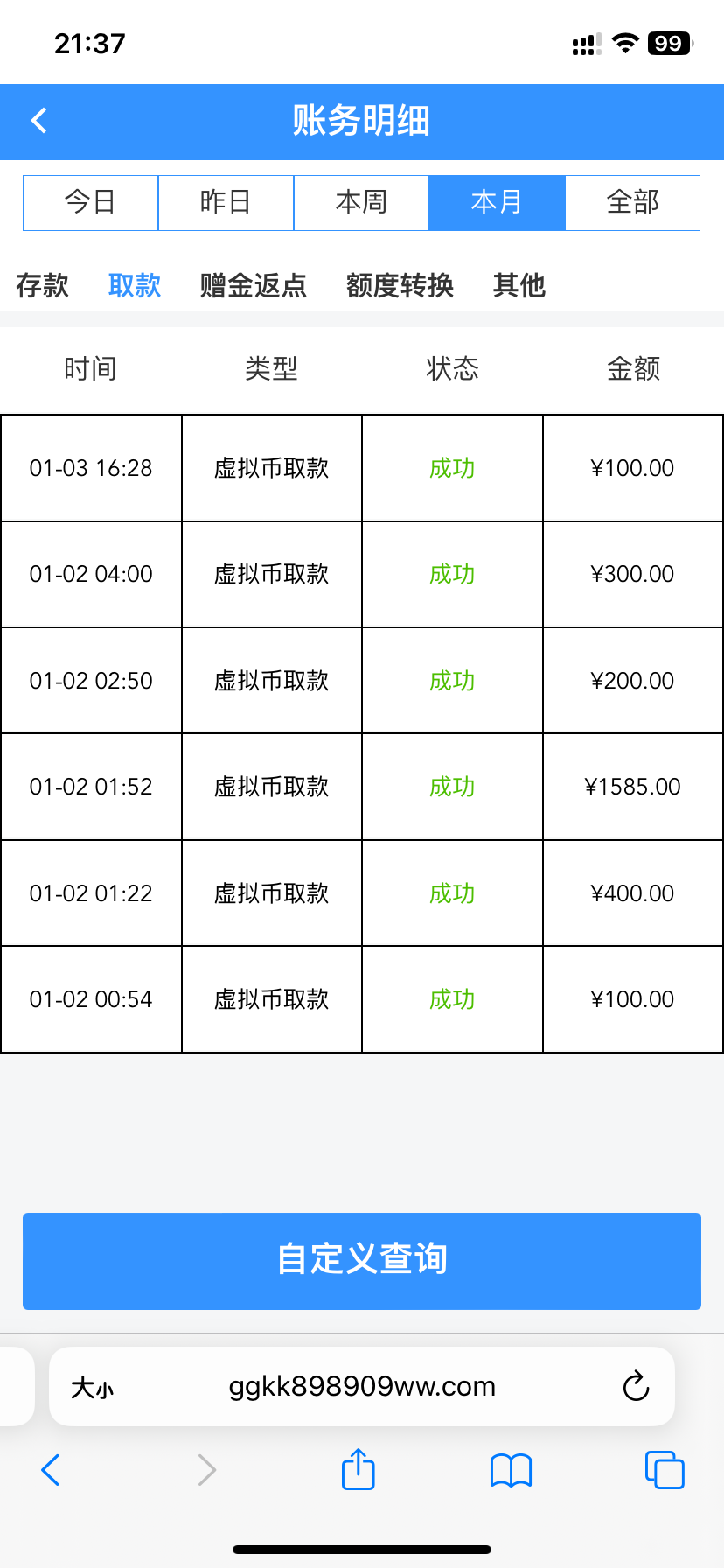Show open tabs via tabs icon
724x1568 pixels.
(x=664, y=1470)
